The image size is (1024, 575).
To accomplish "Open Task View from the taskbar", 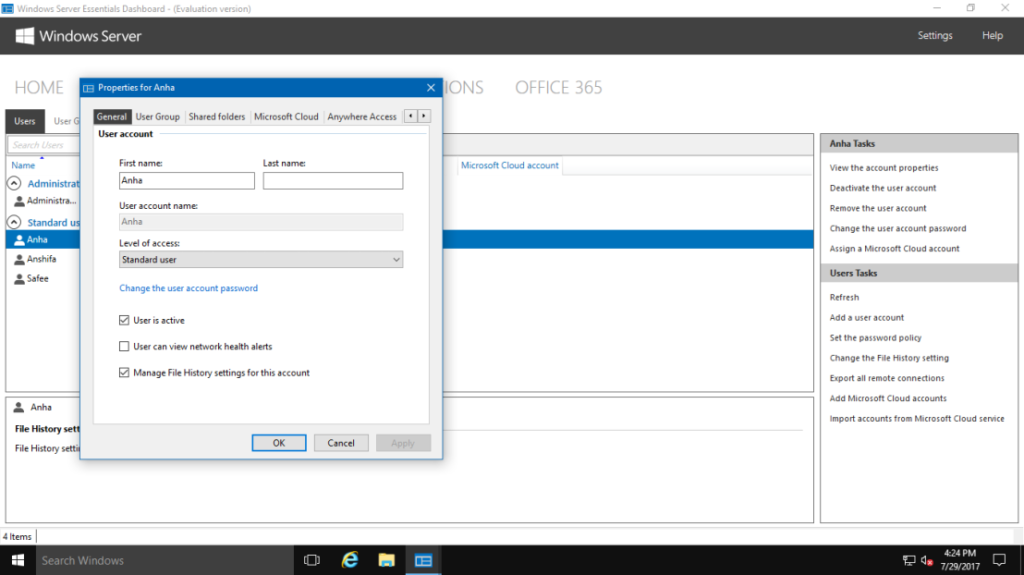I will click(x=312, y=560).
